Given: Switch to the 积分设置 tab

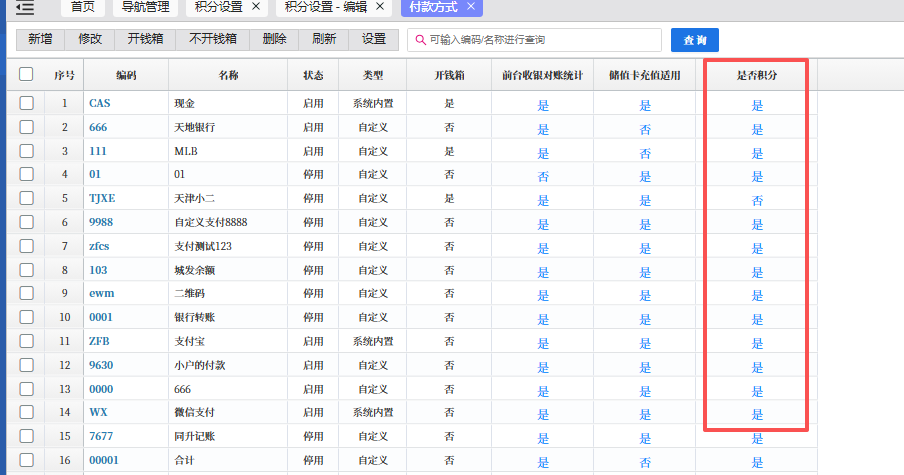Looking at the screenshot, I should (x=219, y=7).
